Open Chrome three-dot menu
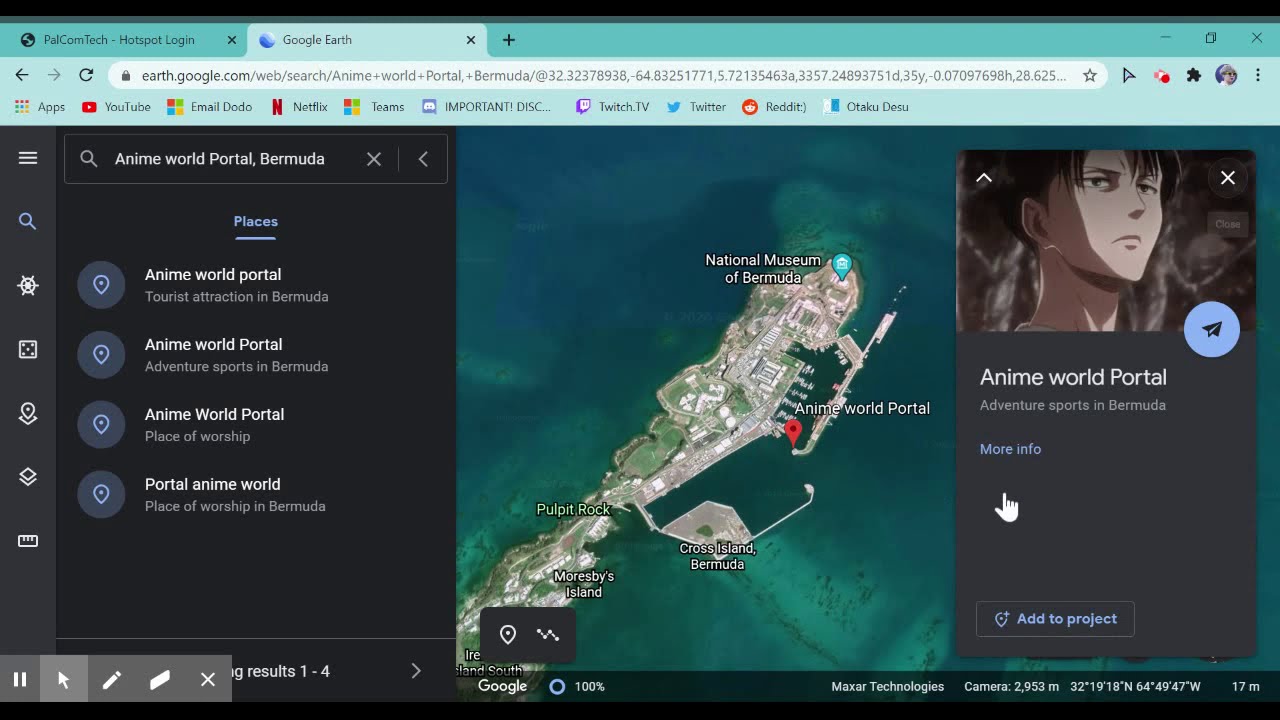 (x=1258, y=75)
